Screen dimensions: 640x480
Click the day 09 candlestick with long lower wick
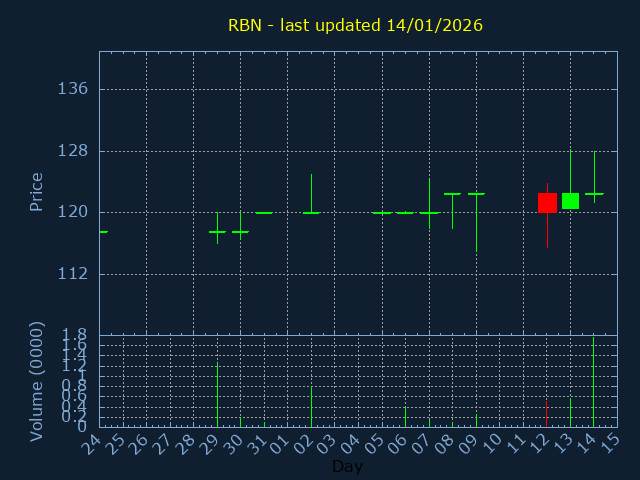(476, 194)
